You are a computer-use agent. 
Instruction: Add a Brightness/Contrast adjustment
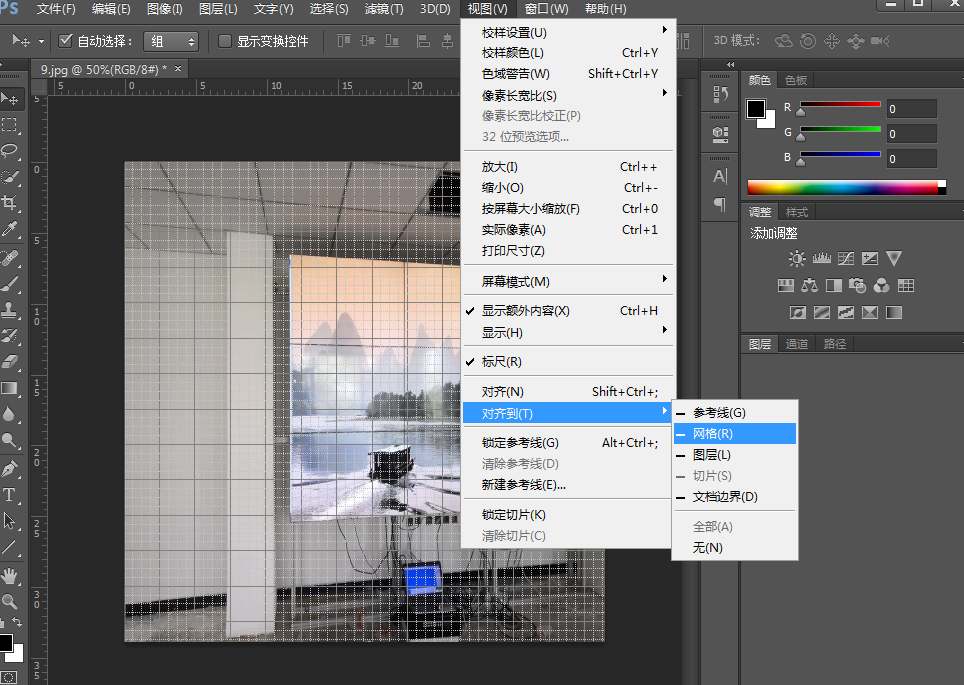coord(797,257)
